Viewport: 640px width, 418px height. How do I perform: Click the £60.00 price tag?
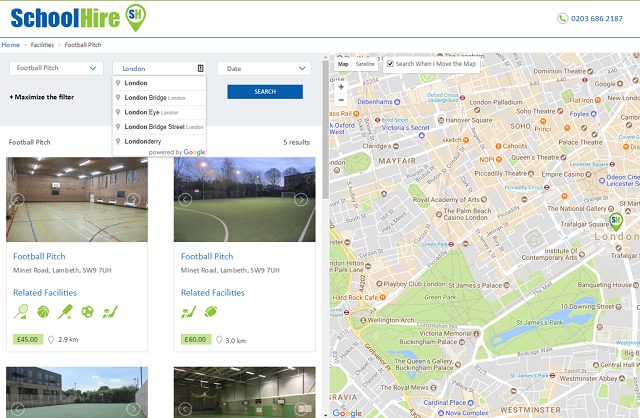[x=196, y=339]
